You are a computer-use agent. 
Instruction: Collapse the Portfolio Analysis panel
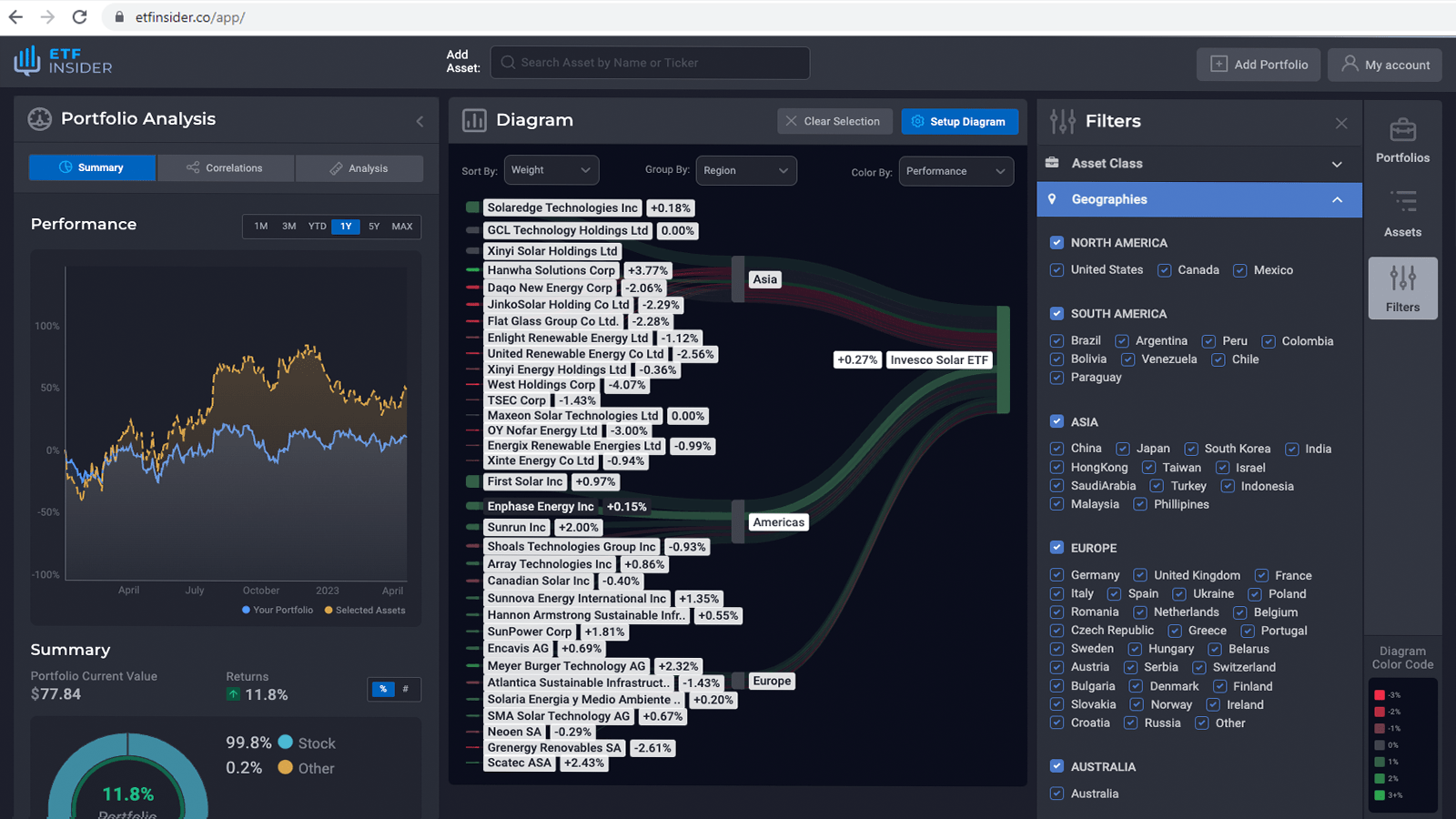coord(420,121)
